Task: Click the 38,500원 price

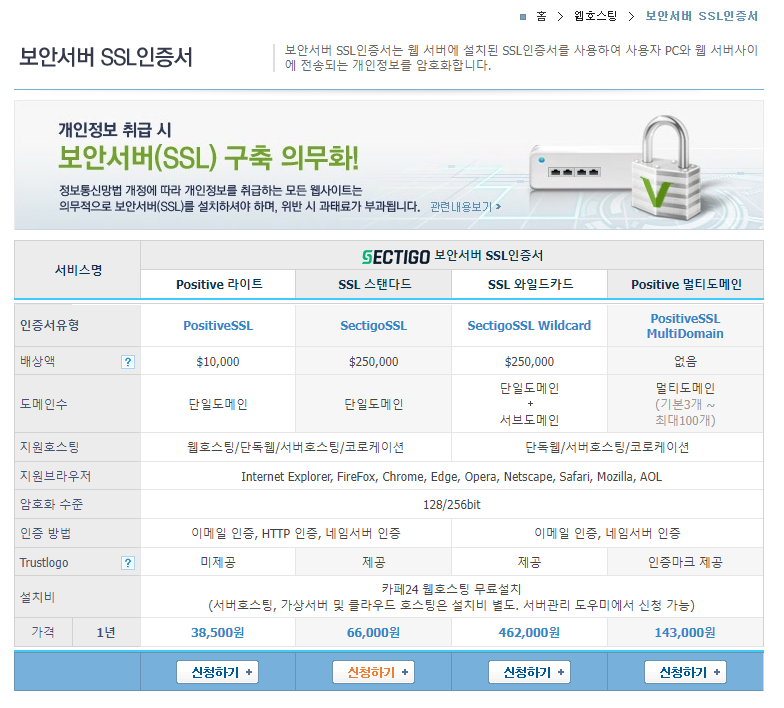Action: pyautogui.click(x=218, y=632)
